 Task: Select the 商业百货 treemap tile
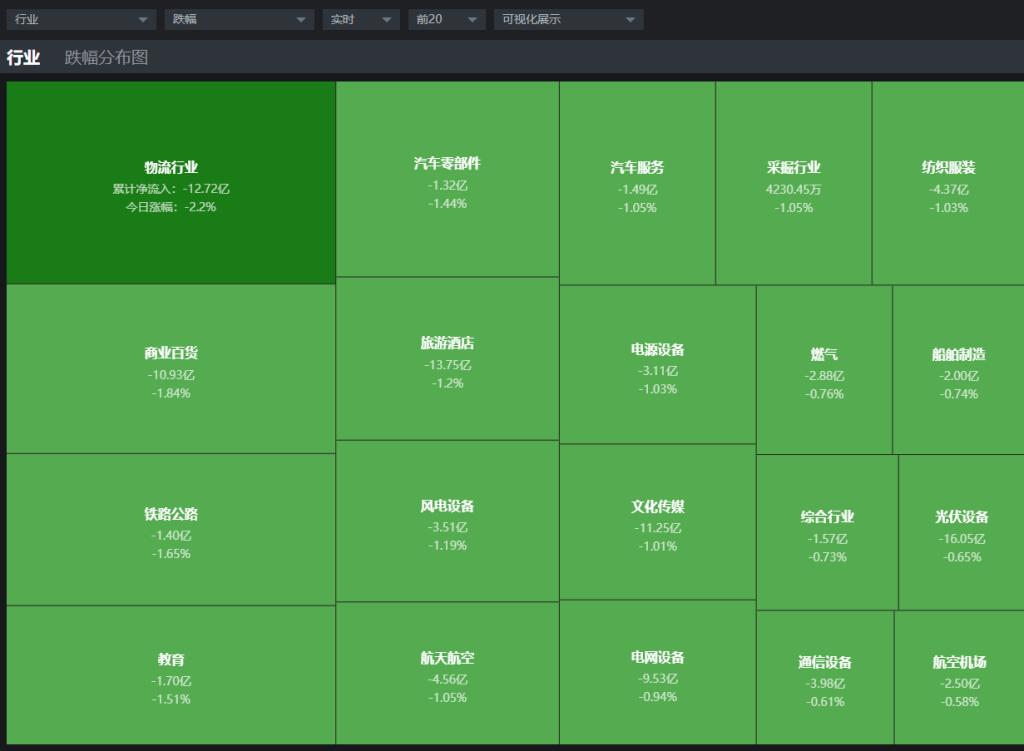coord(171,369)
